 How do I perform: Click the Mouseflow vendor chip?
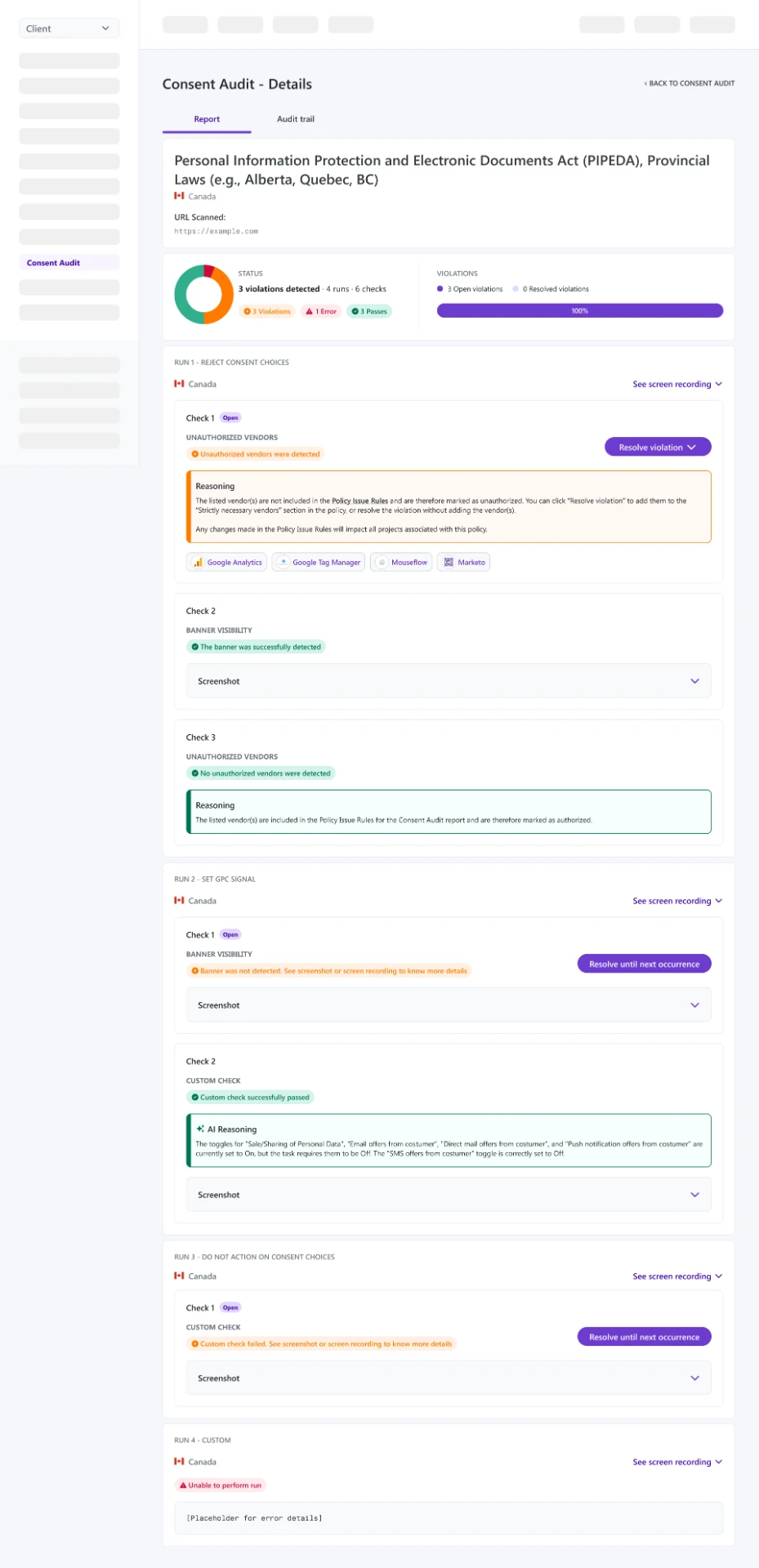401,563
